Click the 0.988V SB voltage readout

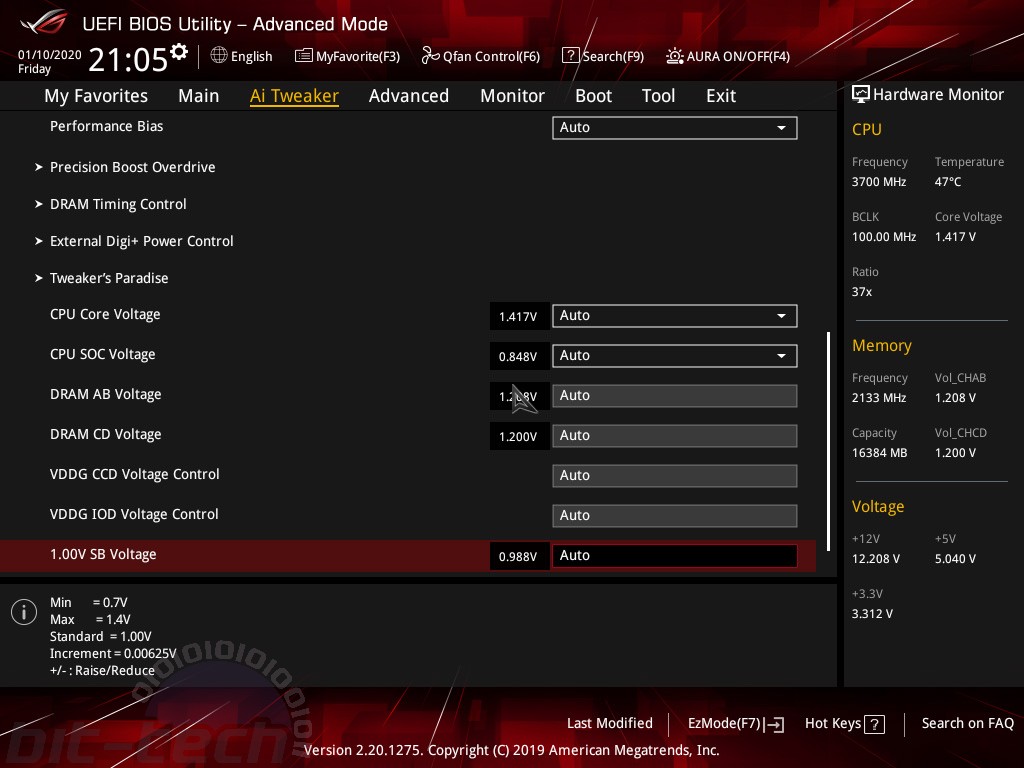(518, 556)
